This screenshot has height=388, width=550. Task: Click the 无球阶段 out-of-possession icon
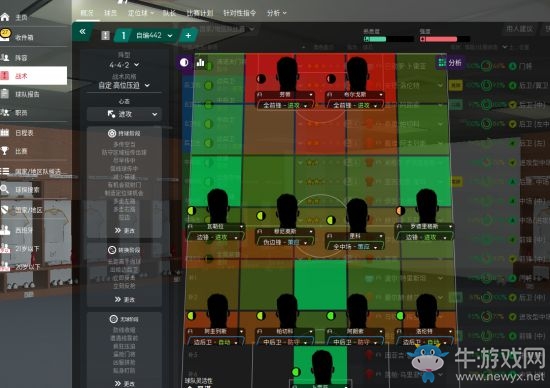tap(113, 319)
